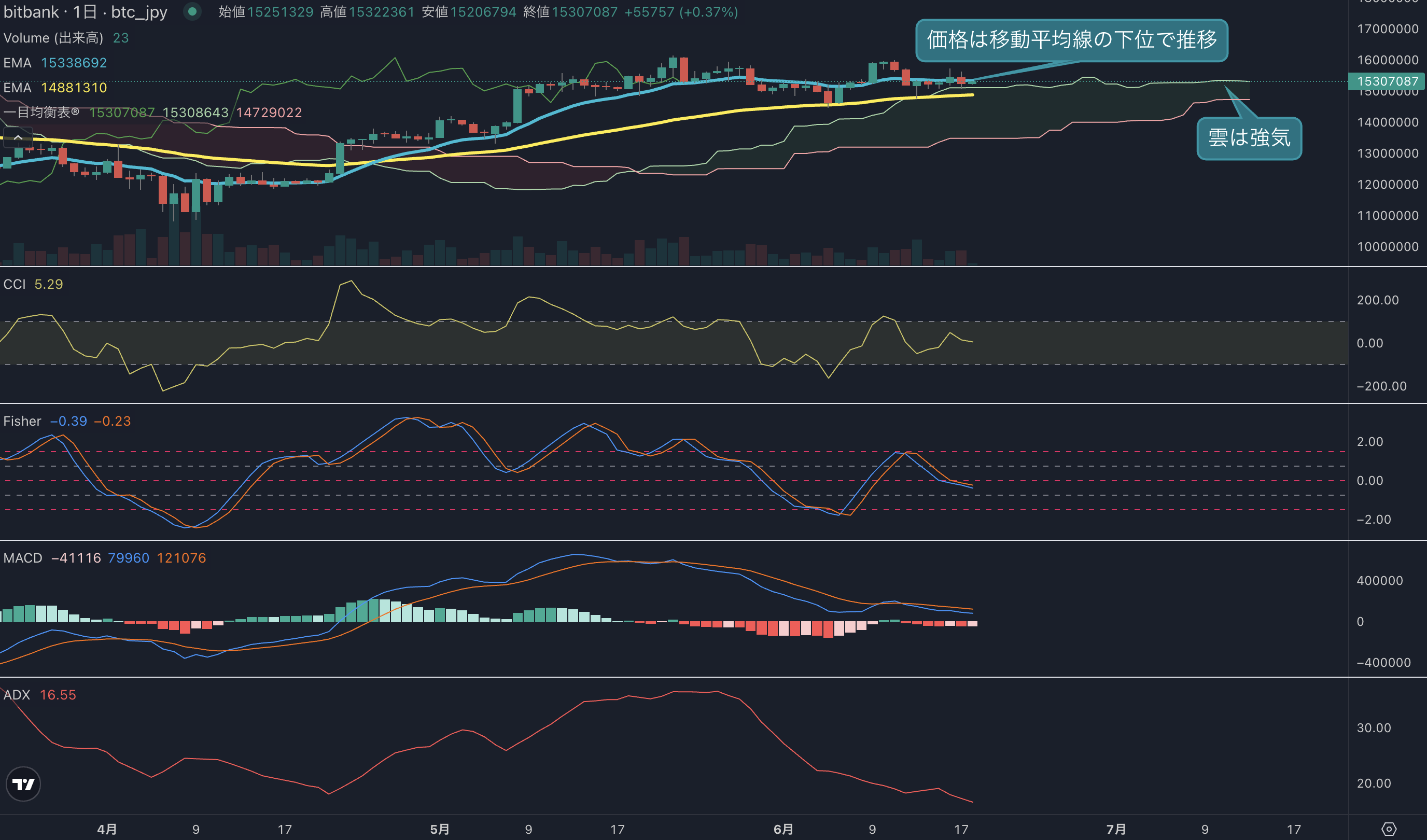
Task: Click the TradingView logo in bottom-left corner
Action: tap(23, 785)
